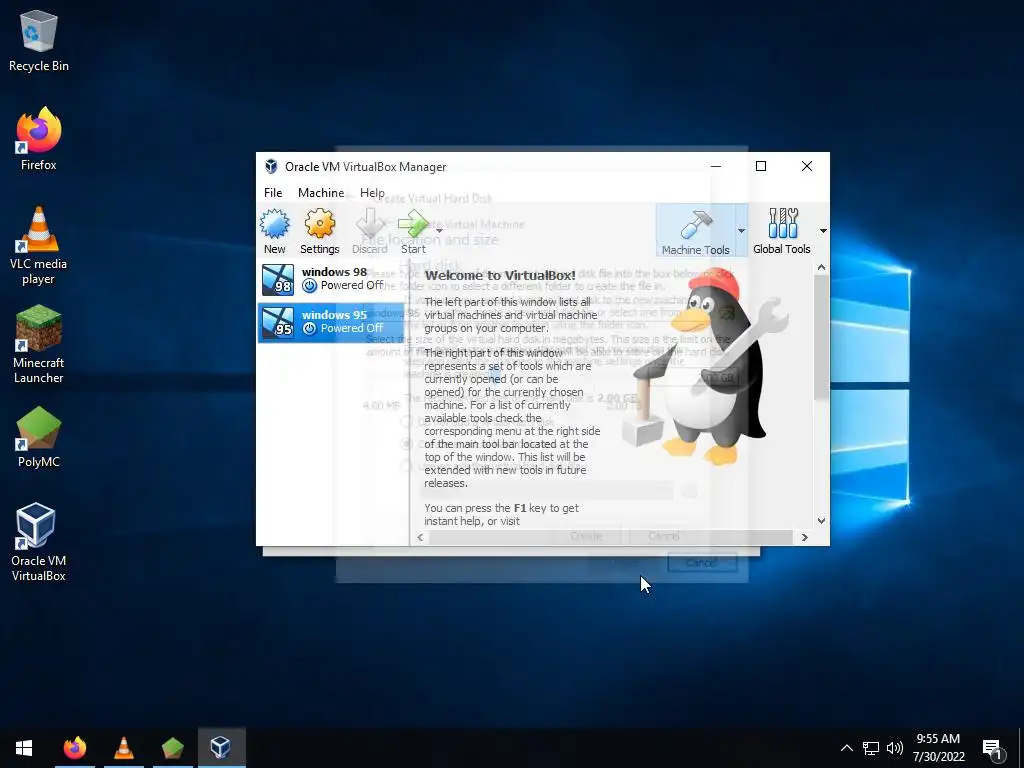Click the horizontal scroll right arrow

(805, 537)
